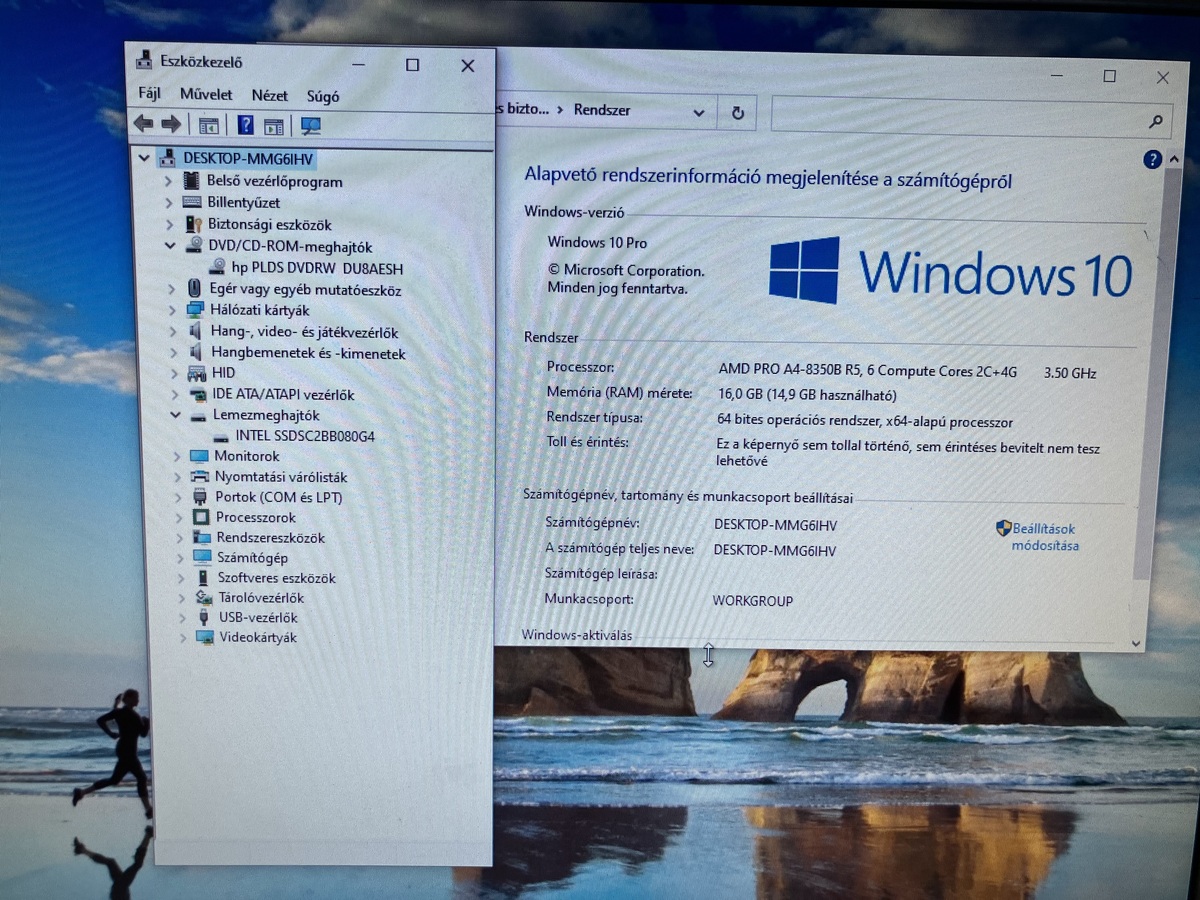Click the Belső vezérlőprogram firmware icon
The width and height of the screenshot is (1200, 900).
[x=191, y=181]
